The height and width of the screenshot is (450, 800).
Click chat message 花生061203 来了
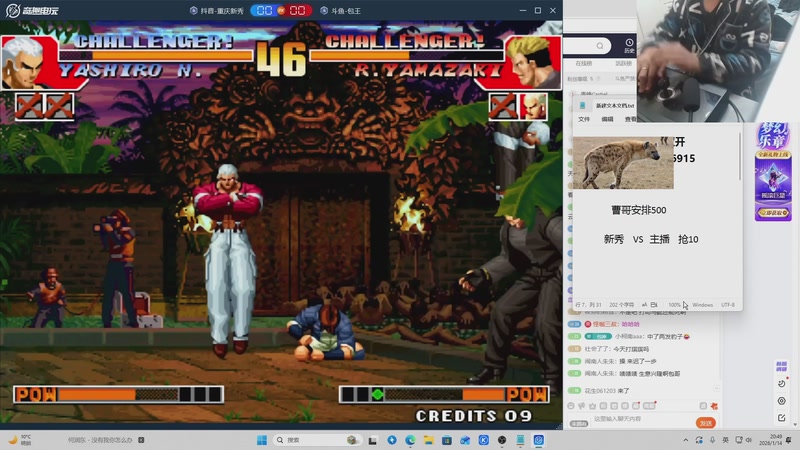tap(607, 391)
